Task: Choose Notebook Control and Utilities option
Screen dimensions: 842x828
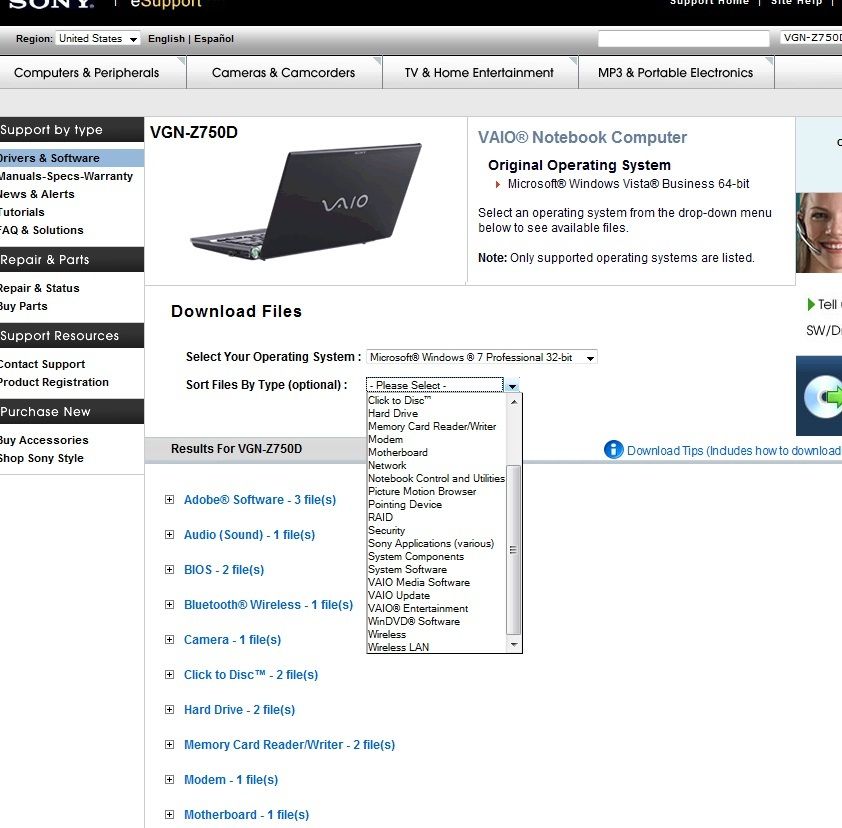Action: pyautogui.click(x=437, y=478)
